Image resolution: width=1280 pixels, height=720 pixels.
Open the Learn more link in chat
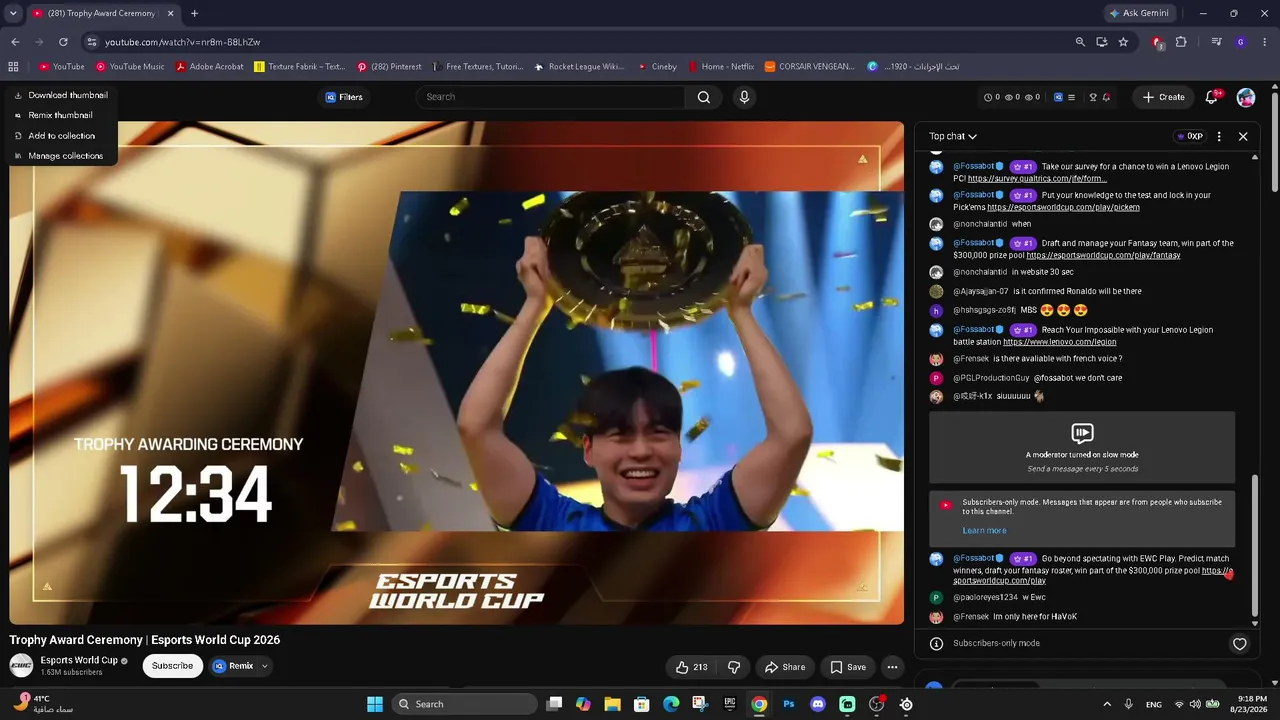click(x=984, y=531)
